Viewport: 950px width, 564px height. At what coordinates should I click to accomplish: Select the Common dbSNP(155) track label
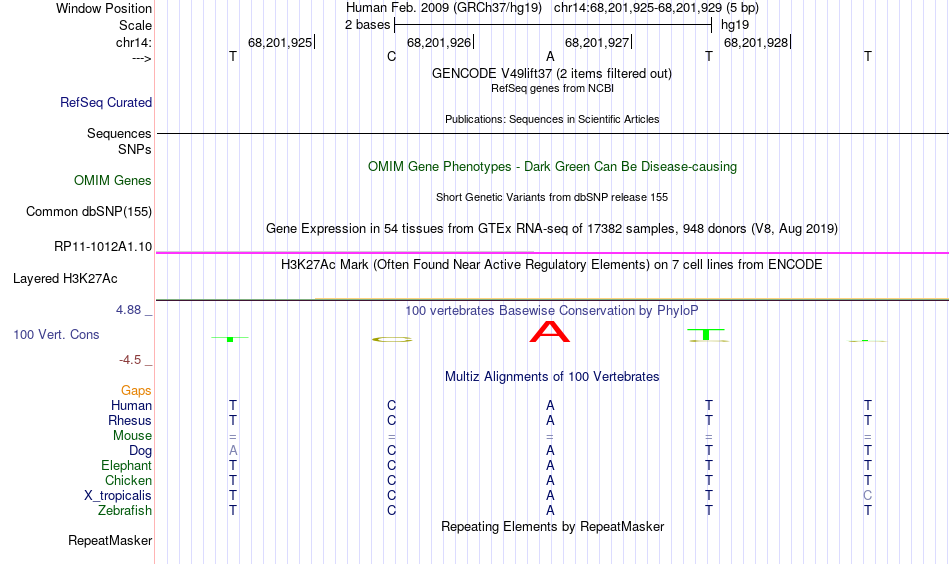tap(89, 211)
